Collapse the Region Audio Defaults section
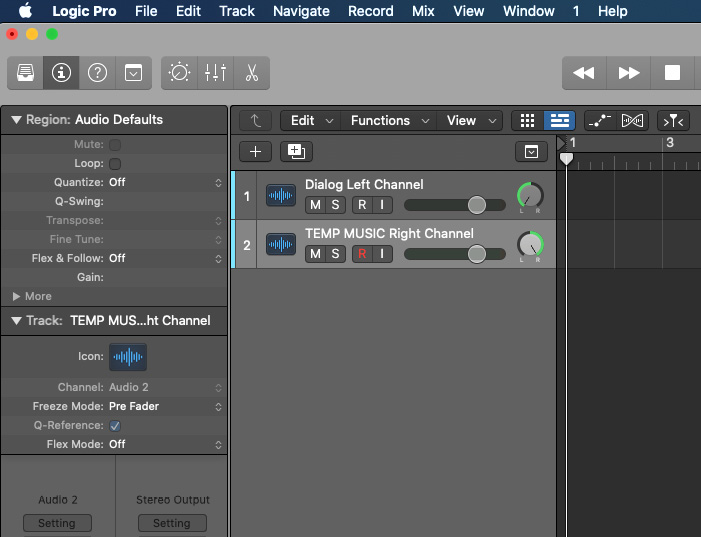Screen dimensions: 701x537 tap(17, 120)
